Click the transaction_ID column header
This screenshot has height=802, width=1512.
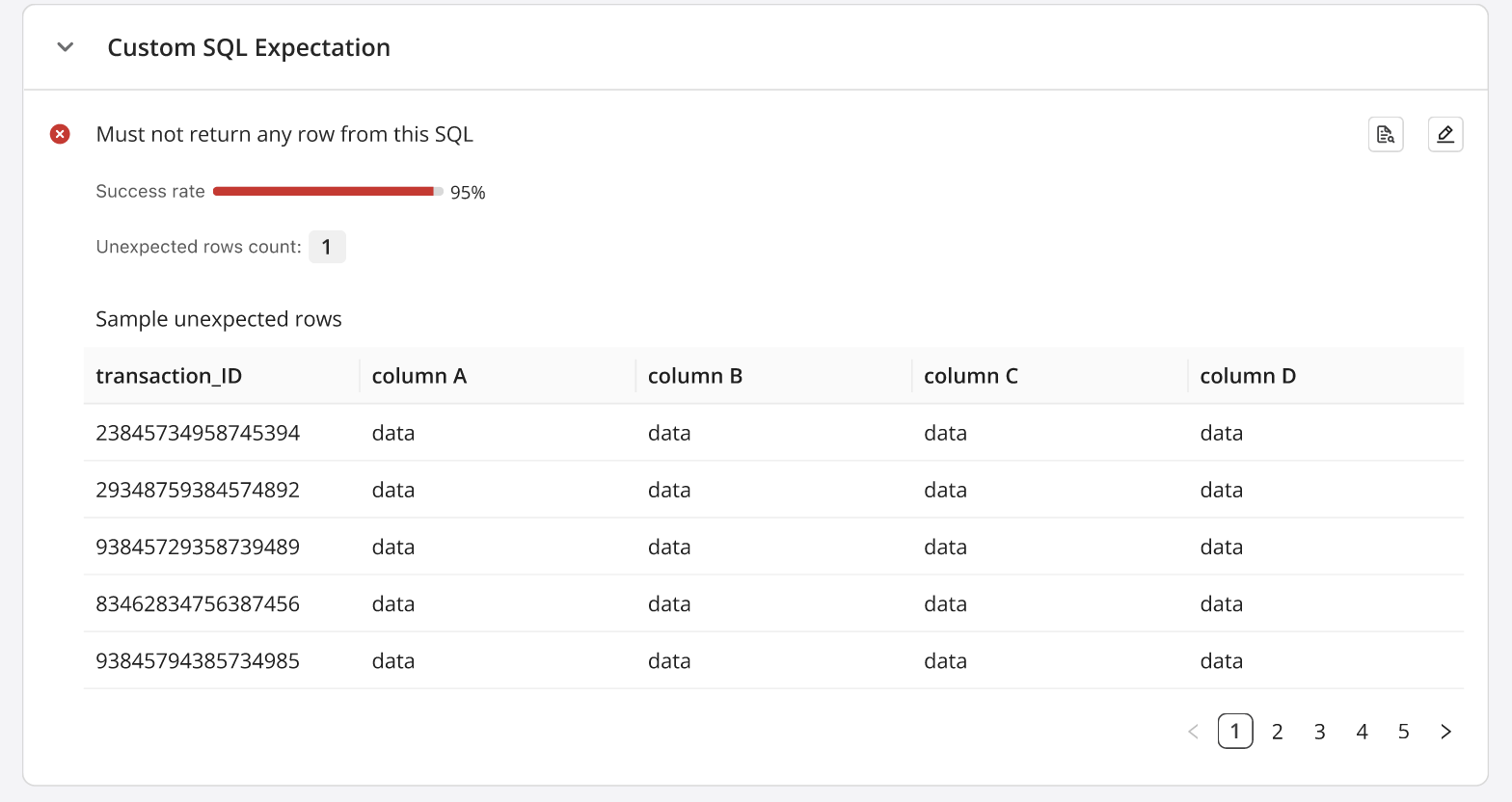(x=169, y=376)
